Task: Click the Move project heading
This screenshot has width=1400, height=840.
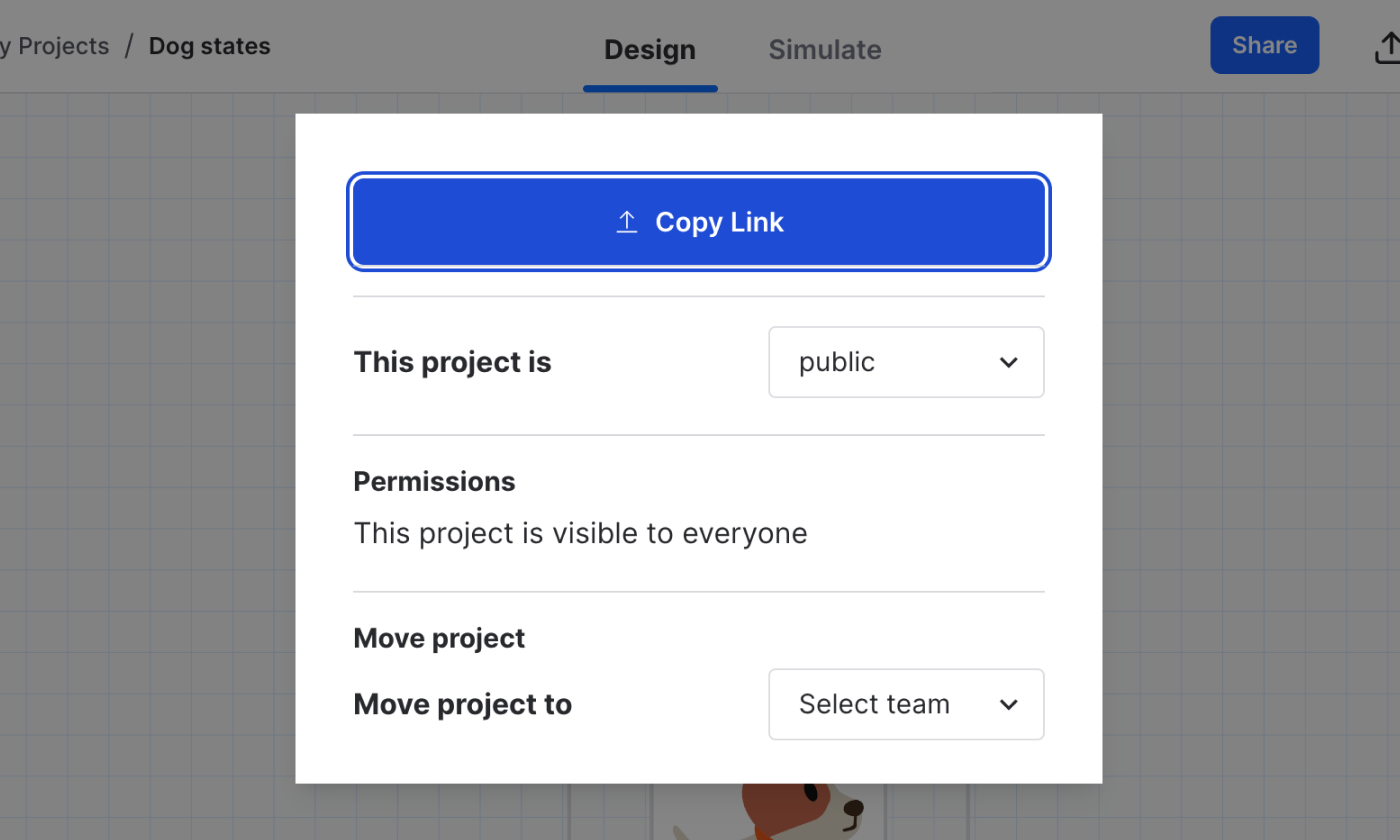Action: [x=439, y=638]
